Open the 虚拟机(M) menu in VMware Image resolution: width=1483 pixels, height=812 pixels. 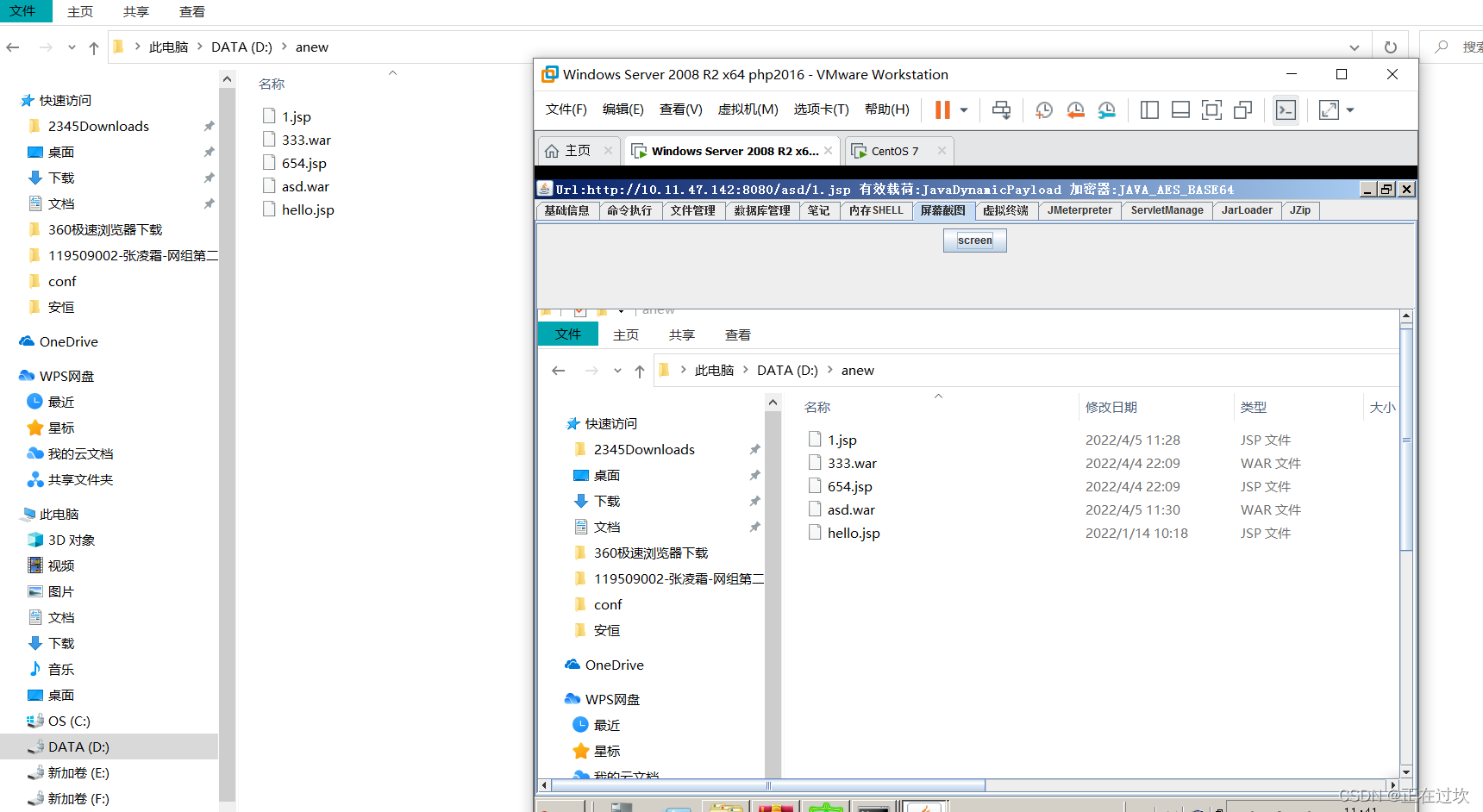[748, 109]
